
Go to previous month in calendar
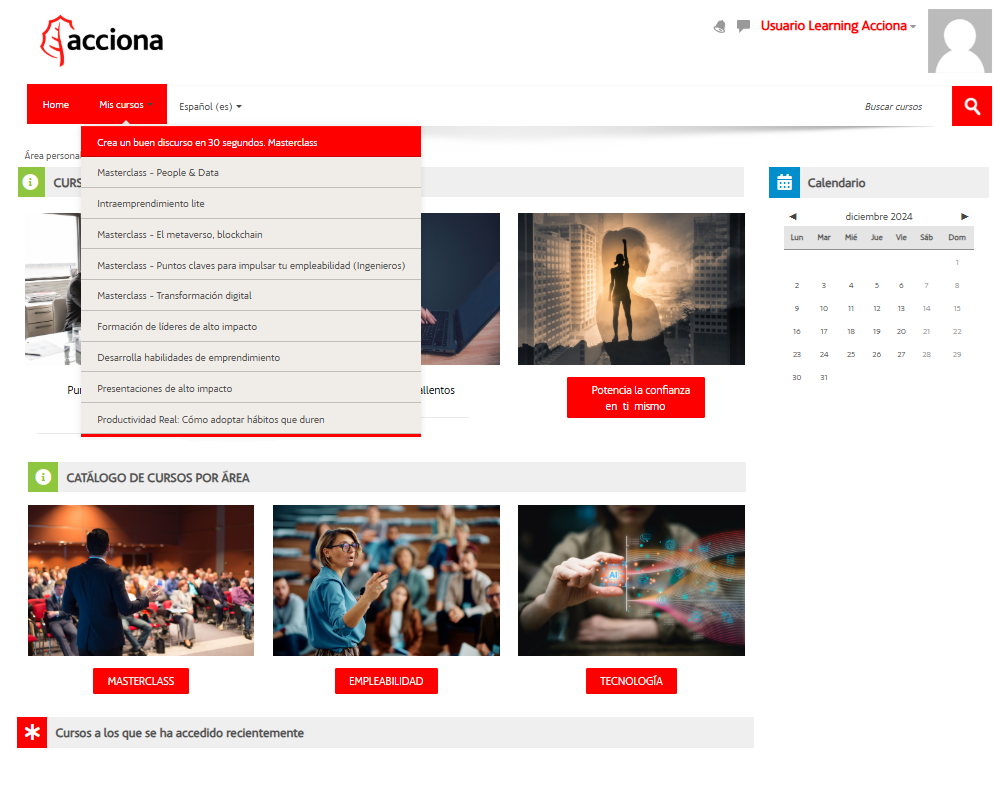tap(793, 216)
